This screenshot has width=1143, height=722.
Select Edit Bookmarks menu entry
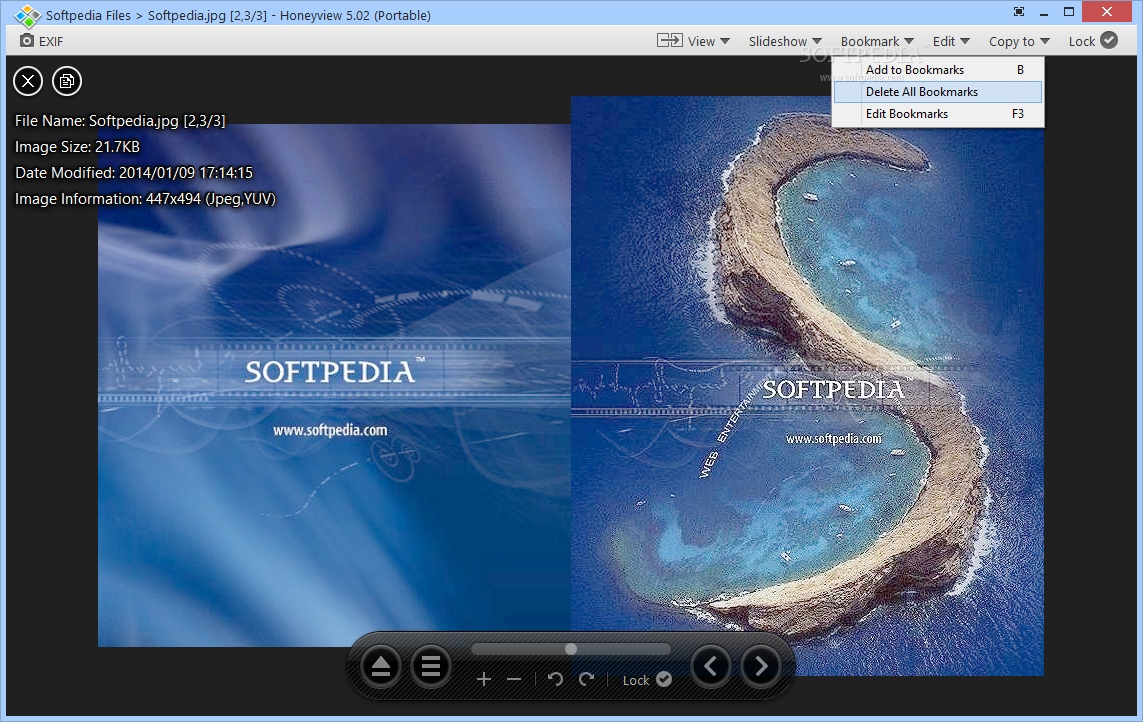937,114
